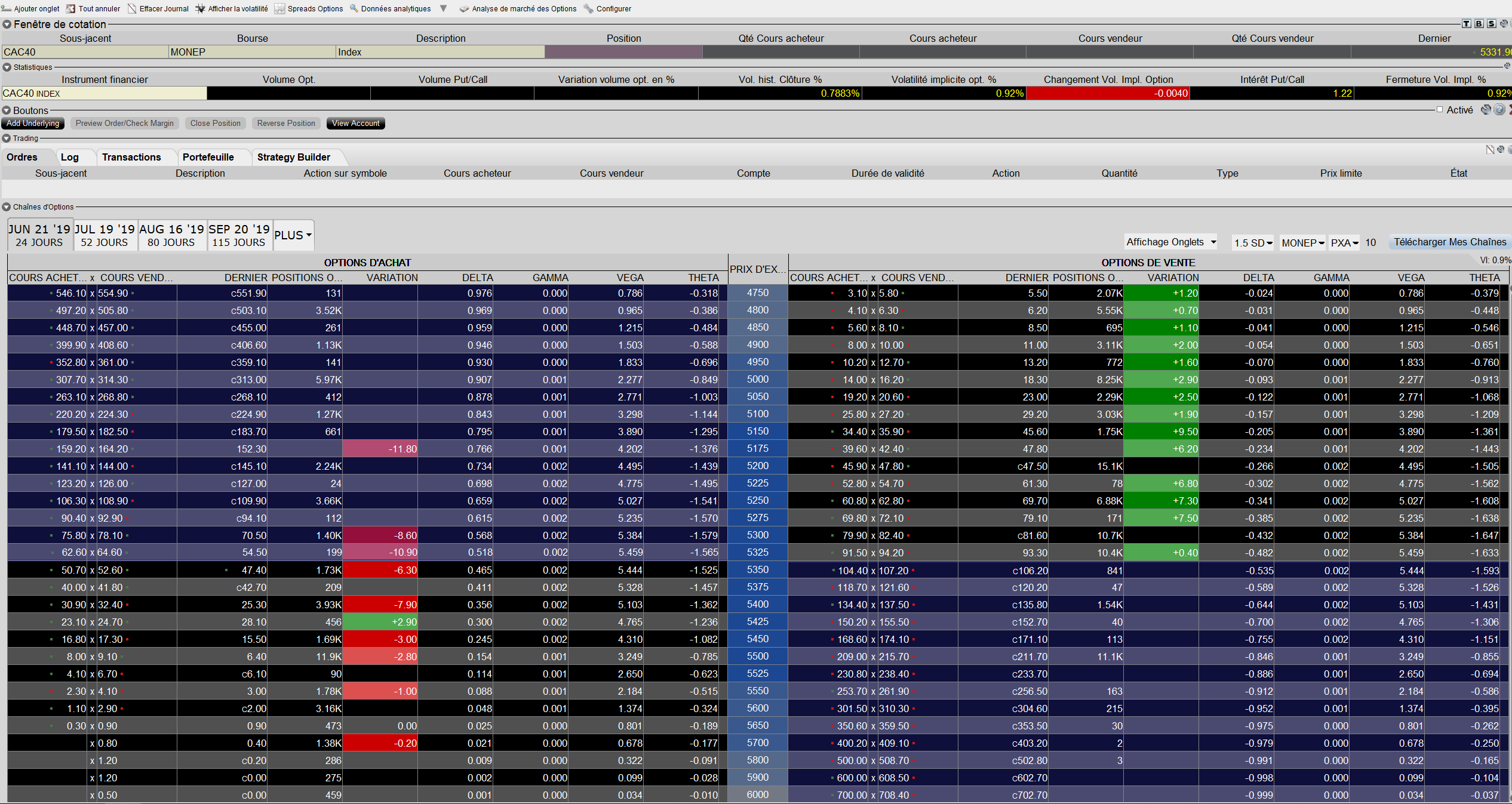This screenshot has height=804, width=1512.
Task: Click the View Account button
Action: coord(356,124)
